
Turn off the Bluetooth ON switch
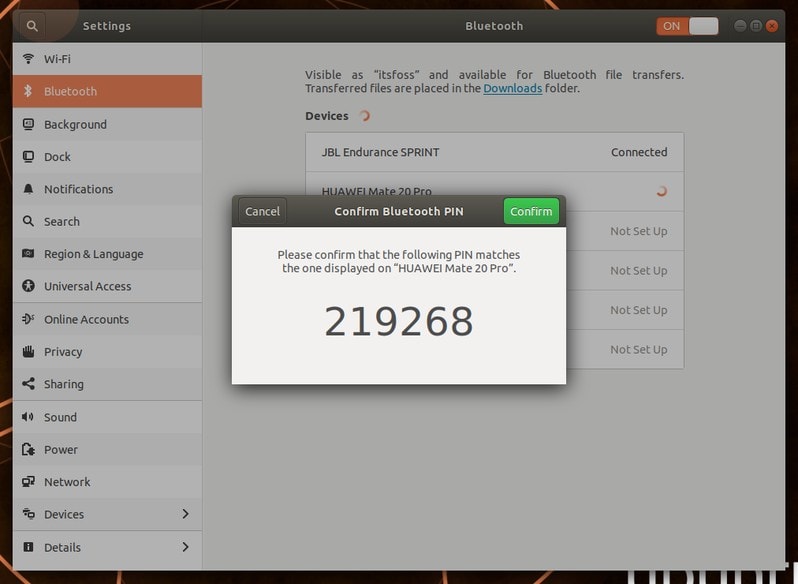pyautogui.click(x=687, y=26)
